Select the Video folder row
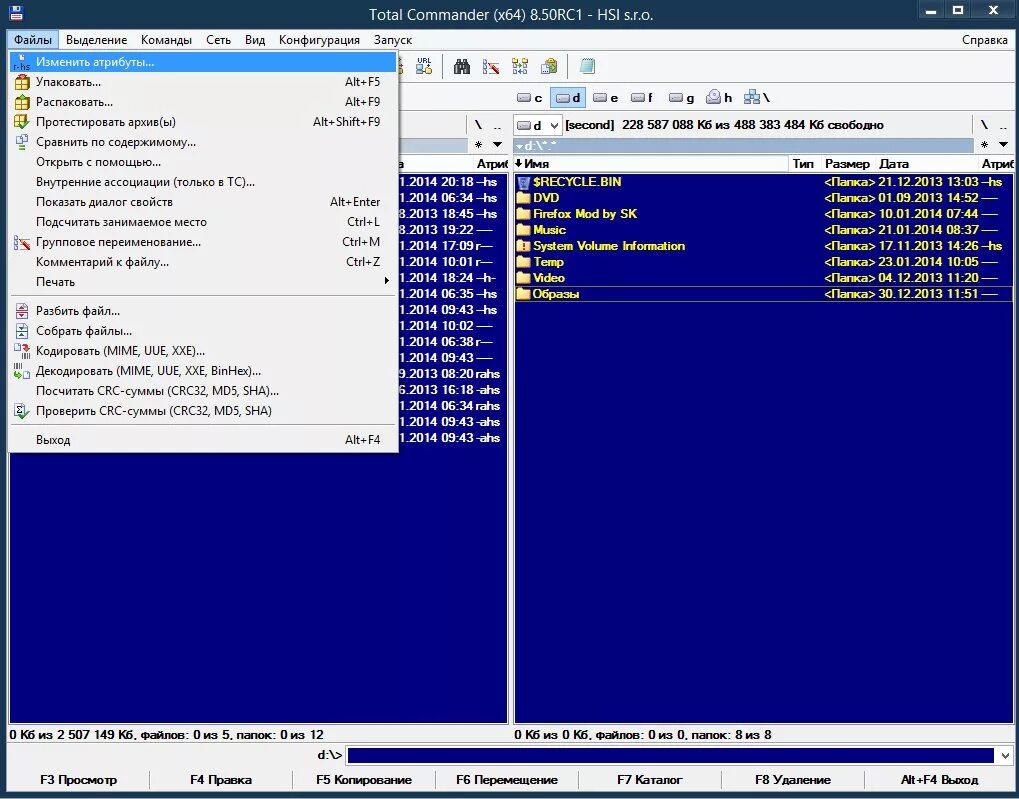This screenshot has width=1019, height=799. 764,278
